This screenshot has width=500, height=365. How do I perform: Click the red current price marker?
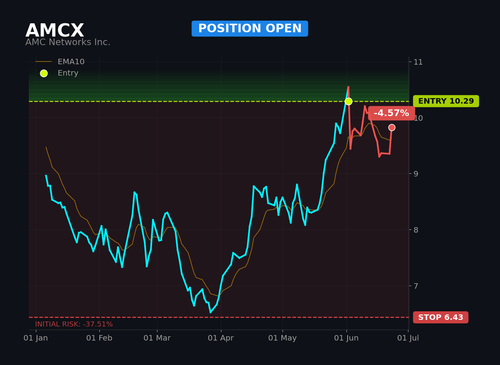click(392, 127)
